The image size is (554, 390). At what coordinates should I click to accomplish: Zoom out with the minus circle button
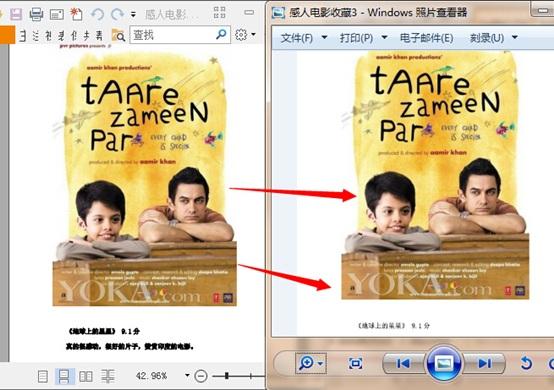201,376
